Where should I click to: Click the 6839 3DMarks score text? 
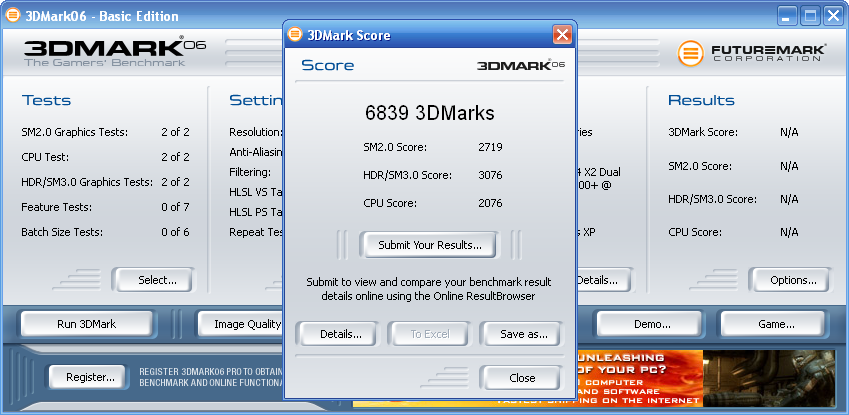tap(429, 113)
